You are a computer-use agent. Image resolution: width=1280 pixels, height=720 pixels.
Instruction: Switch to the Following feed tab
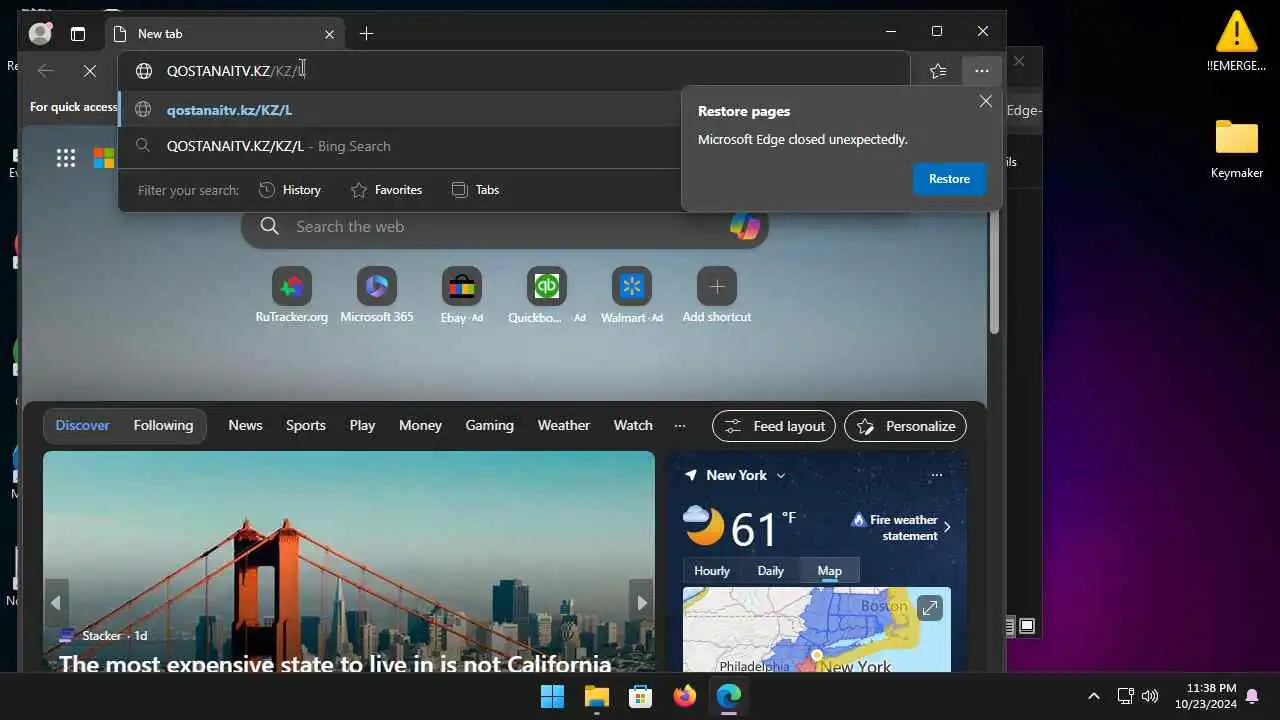point(163,425)
